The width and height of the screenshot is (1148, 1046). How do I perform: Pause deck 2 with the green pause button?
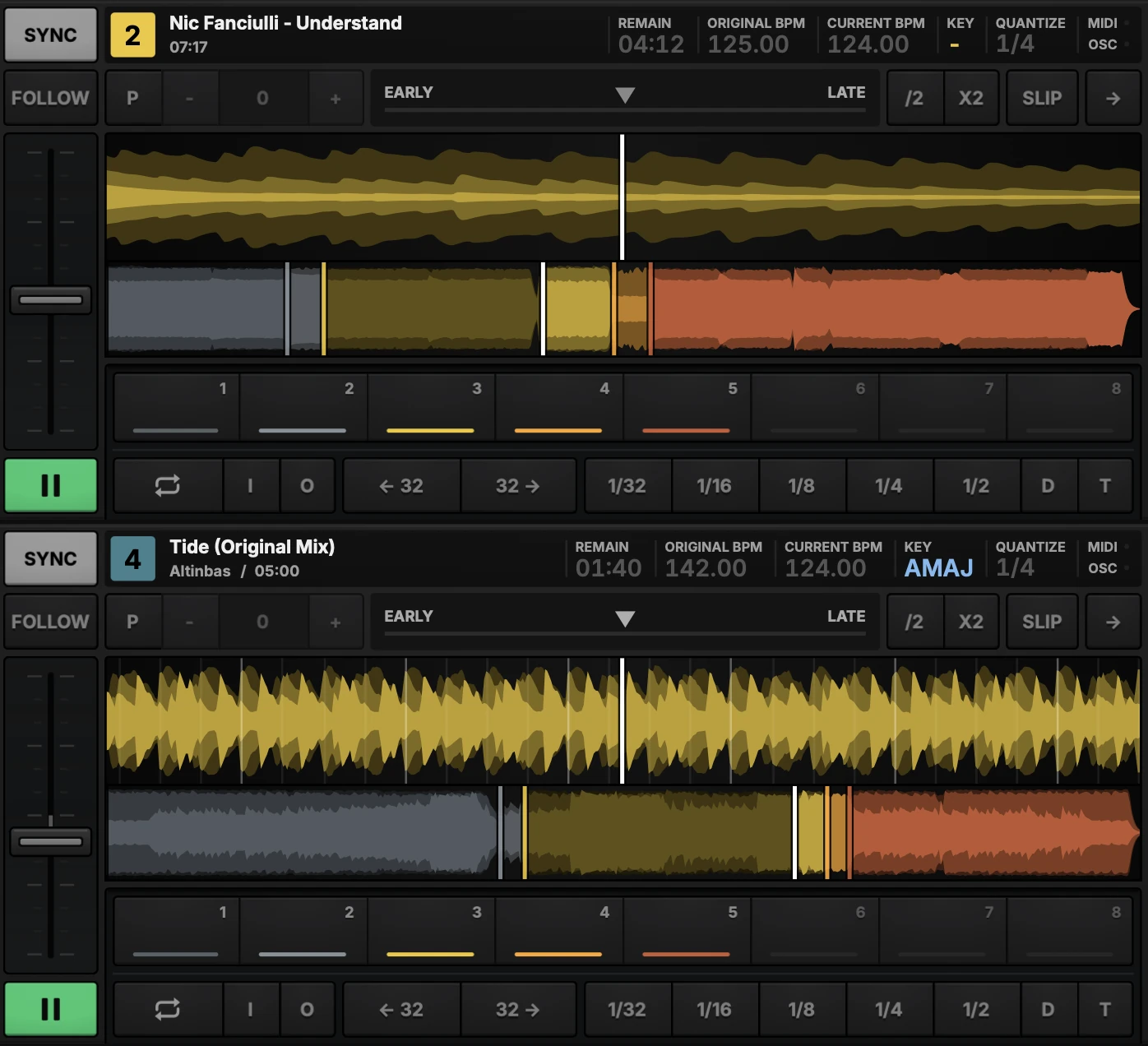[51, 485]
